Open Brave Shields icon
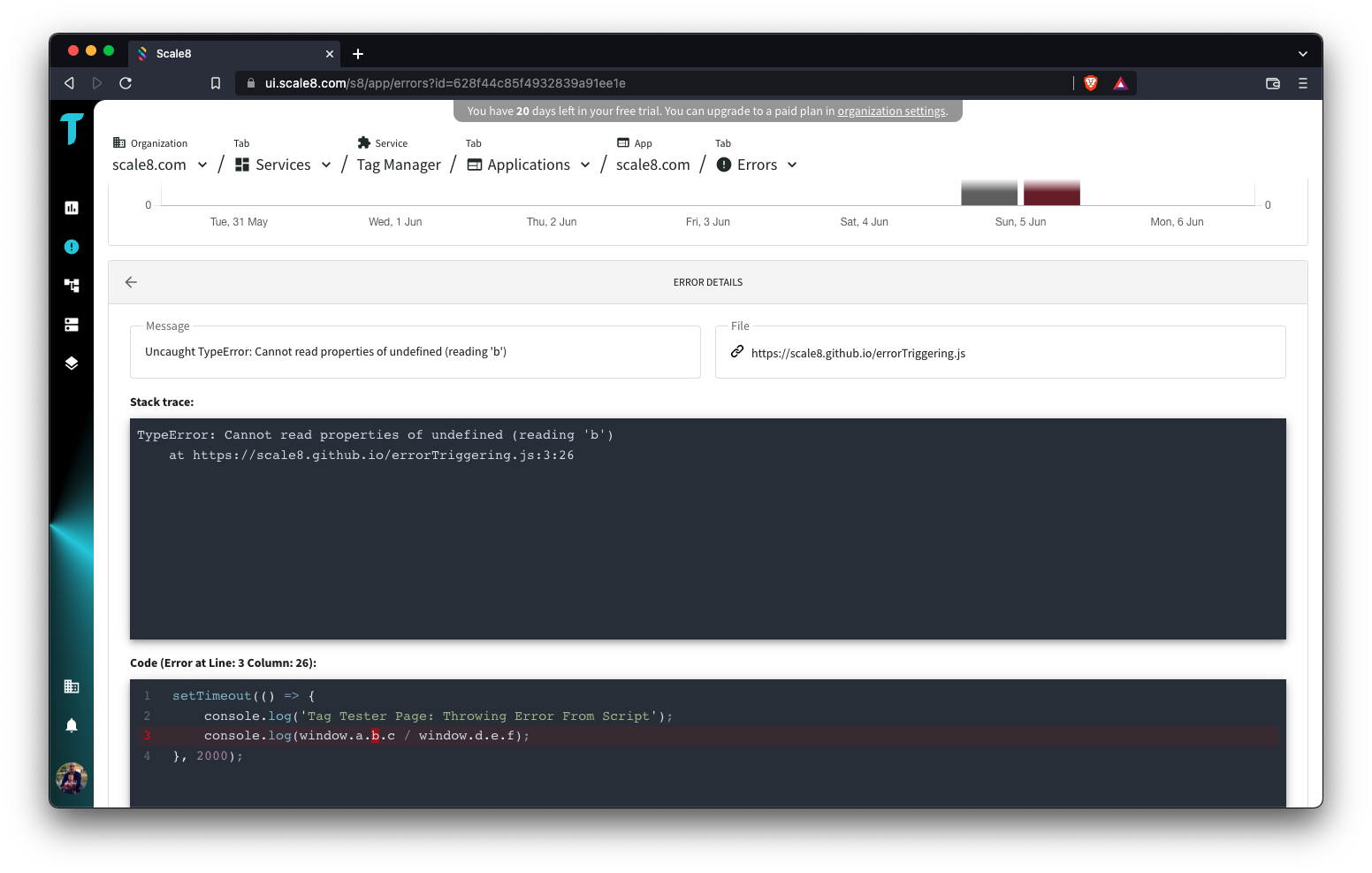This screenshot has height=873, width=1372. pyautogui.click(x=1091, y=83)
